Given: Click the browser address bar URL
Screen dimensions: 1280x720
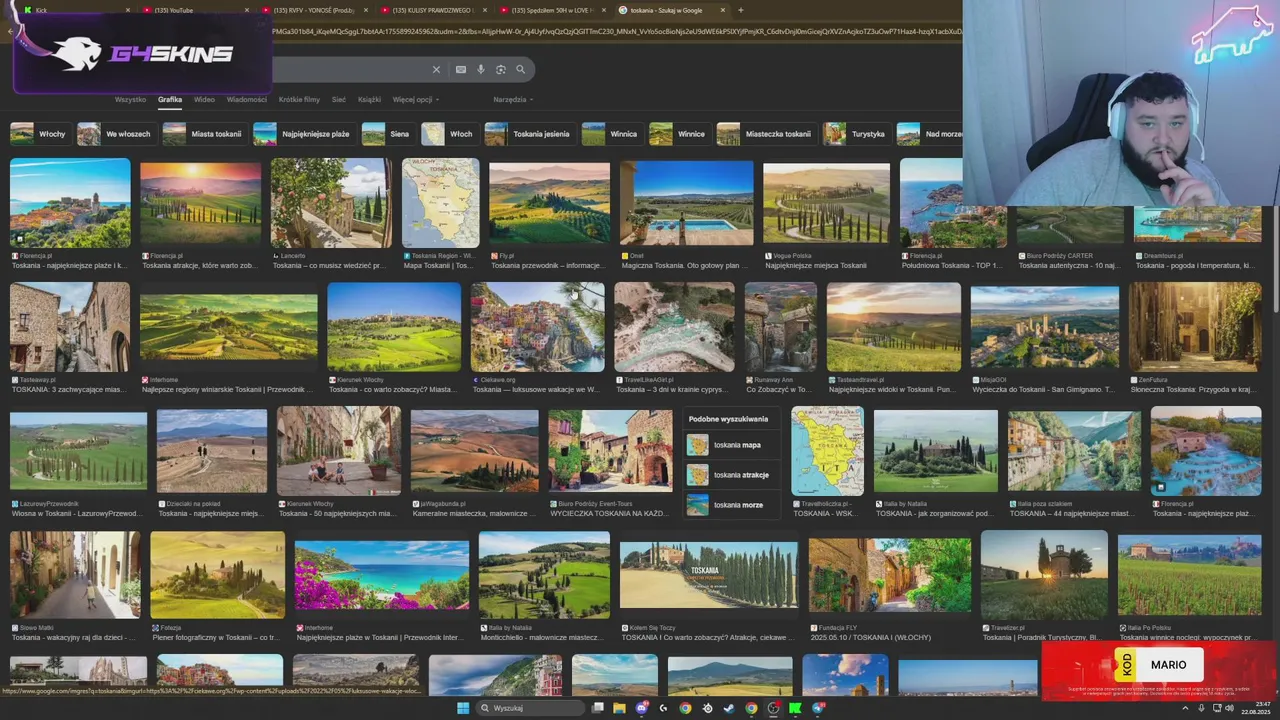Looking at the screenshot, I should [x=615, y=32].
